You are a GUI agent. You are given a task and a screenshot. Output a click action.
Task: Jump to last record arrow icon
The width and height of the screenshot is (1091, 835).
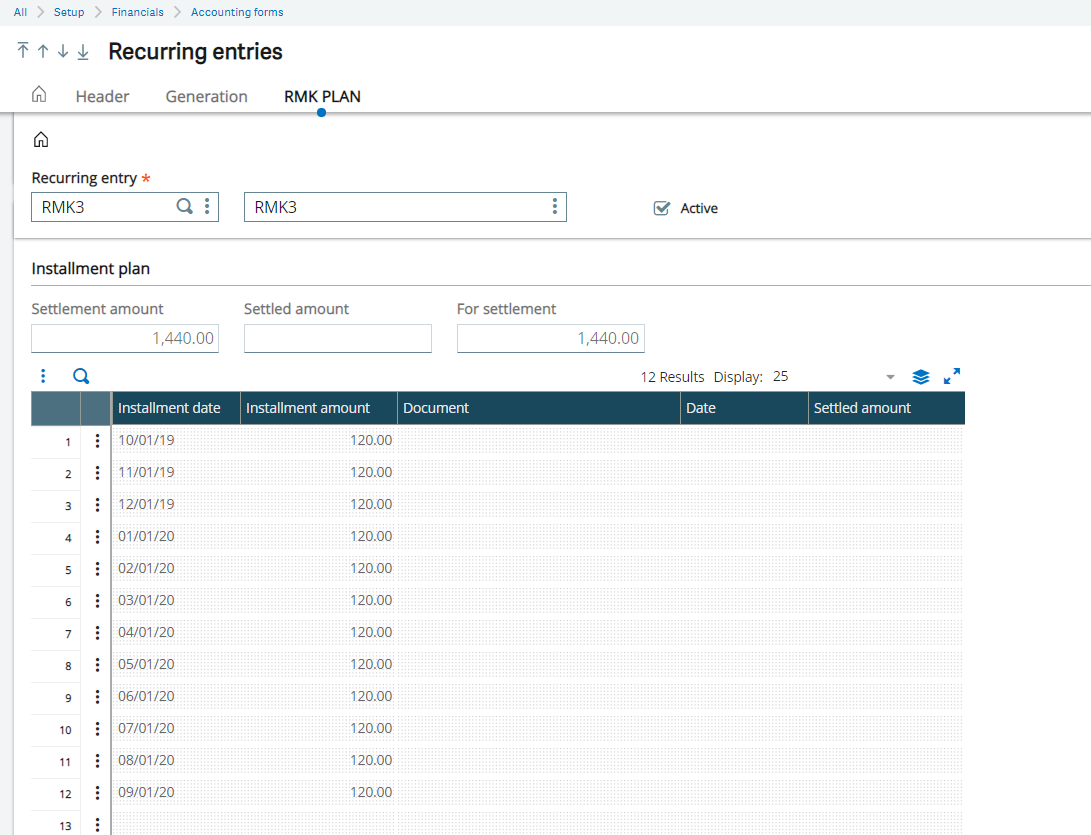[83, 51]
